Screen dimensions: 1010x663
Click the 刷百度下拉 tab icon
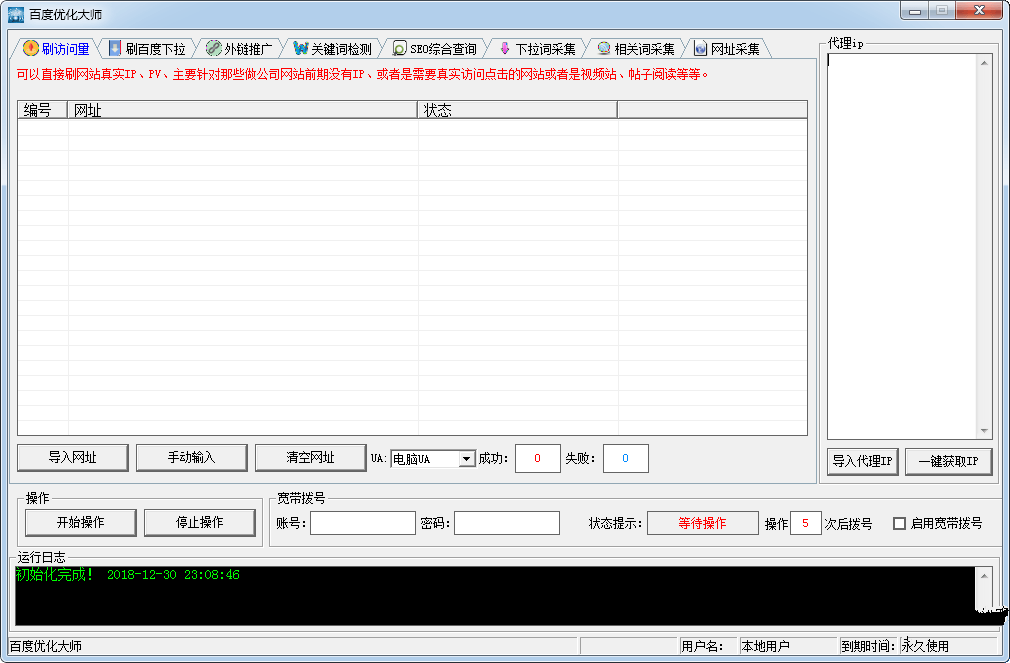tap(115, 48)
